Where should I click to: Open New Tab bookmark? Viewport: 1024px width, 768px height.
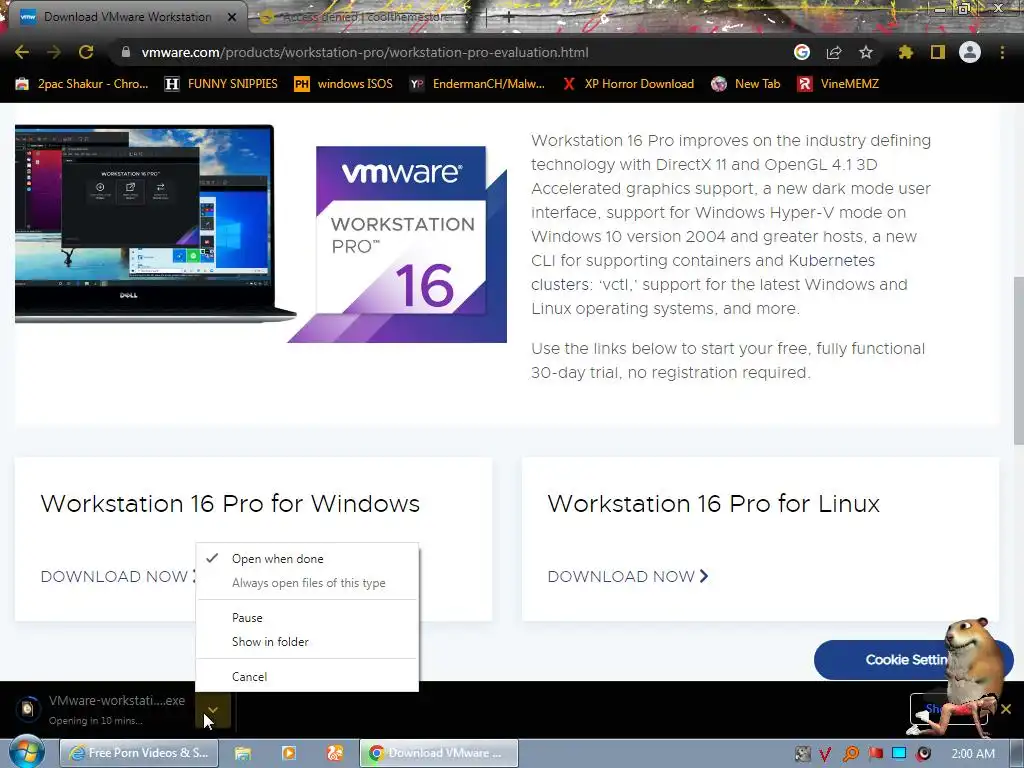tap(746, 84)
